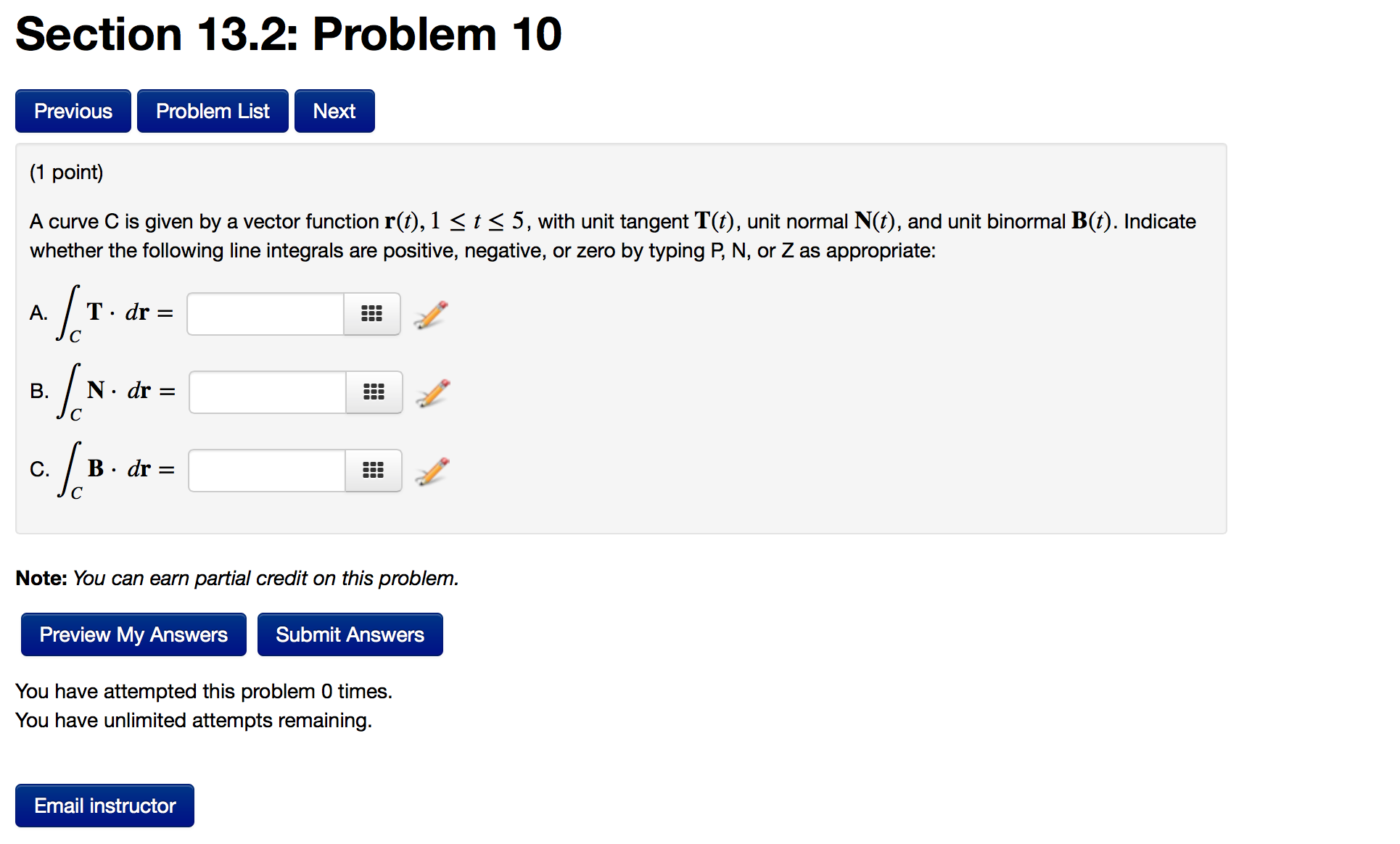Click the (1 point) label
The width and height of the screenshot is (1400, 844).
[67, 173]
